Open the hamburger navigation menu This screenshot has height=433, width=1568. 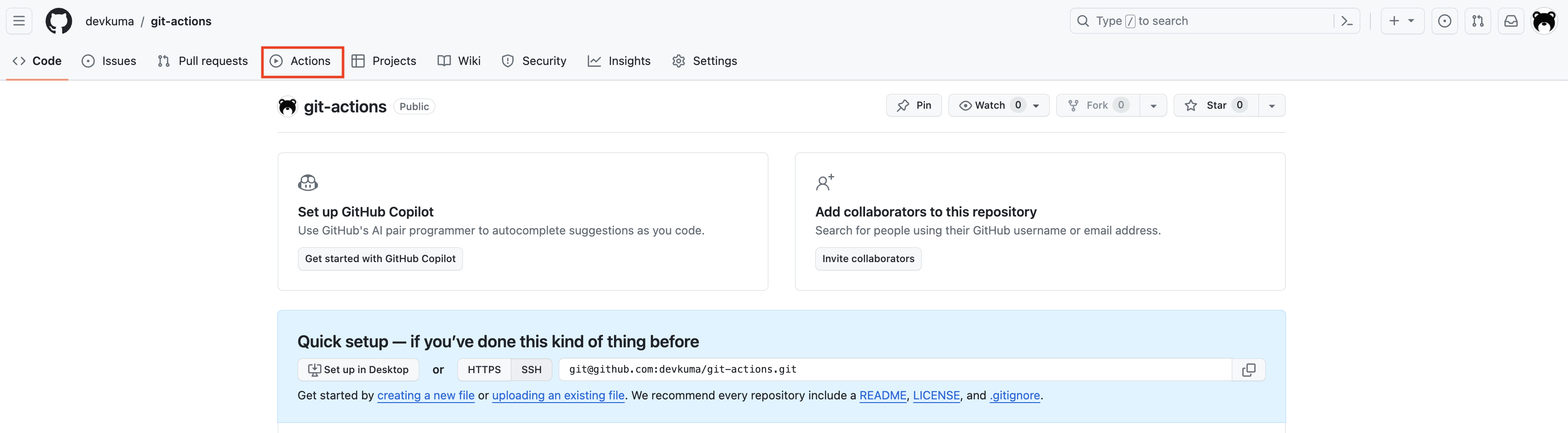tap(19, 21)
